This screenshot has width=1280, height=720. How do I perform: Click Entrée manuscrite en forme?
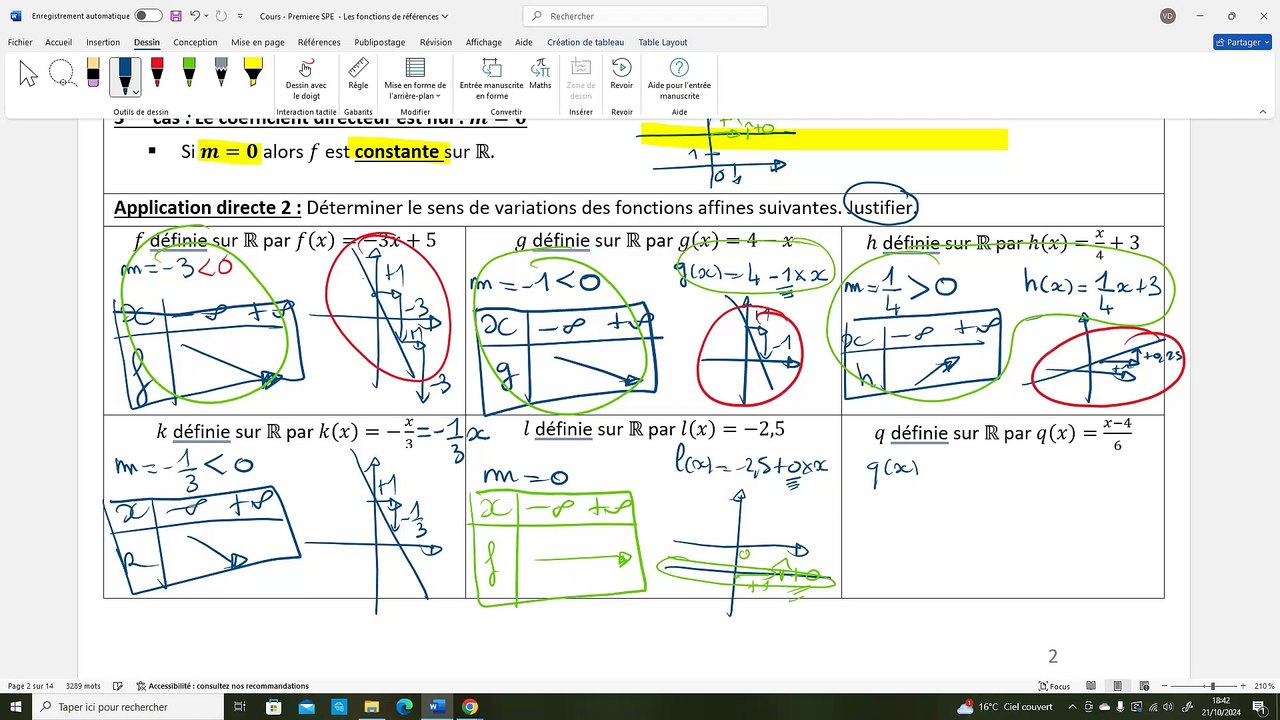491,79
